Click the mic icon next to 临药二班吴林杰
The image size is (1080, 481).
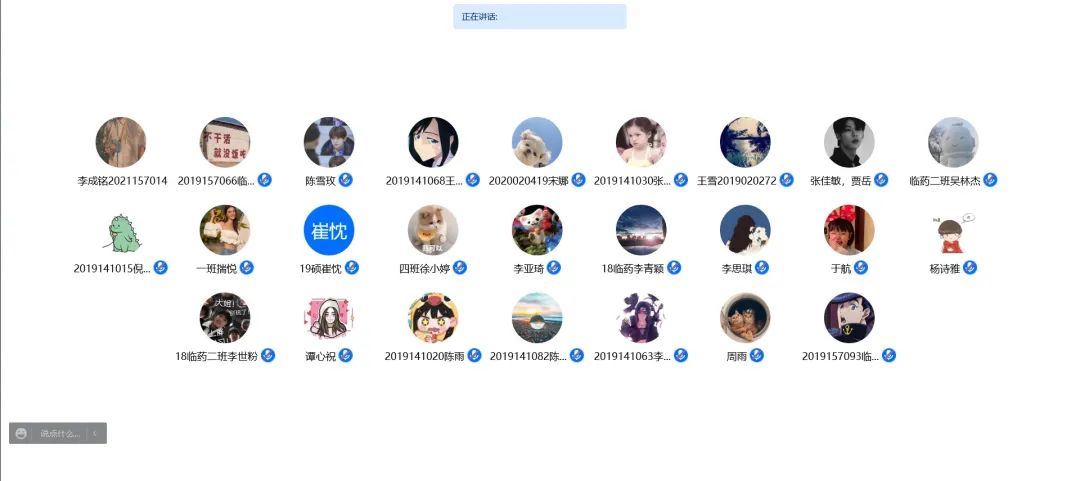(x=990, y=181)
